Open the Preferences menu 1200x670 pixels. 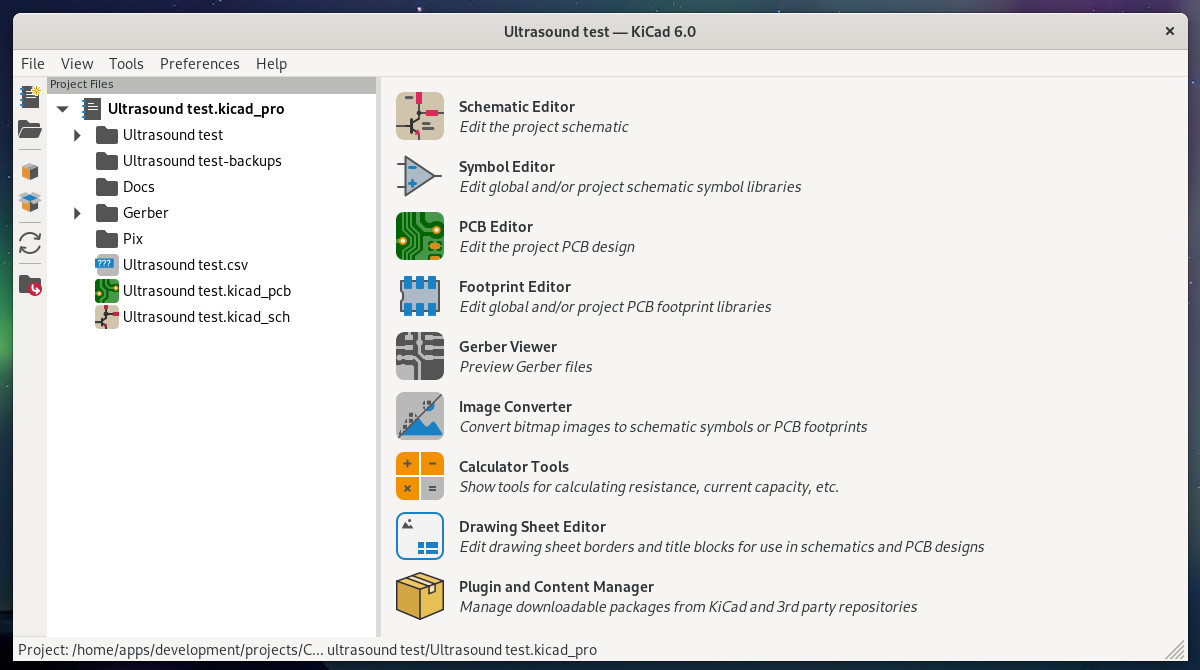tap(200, 63)
